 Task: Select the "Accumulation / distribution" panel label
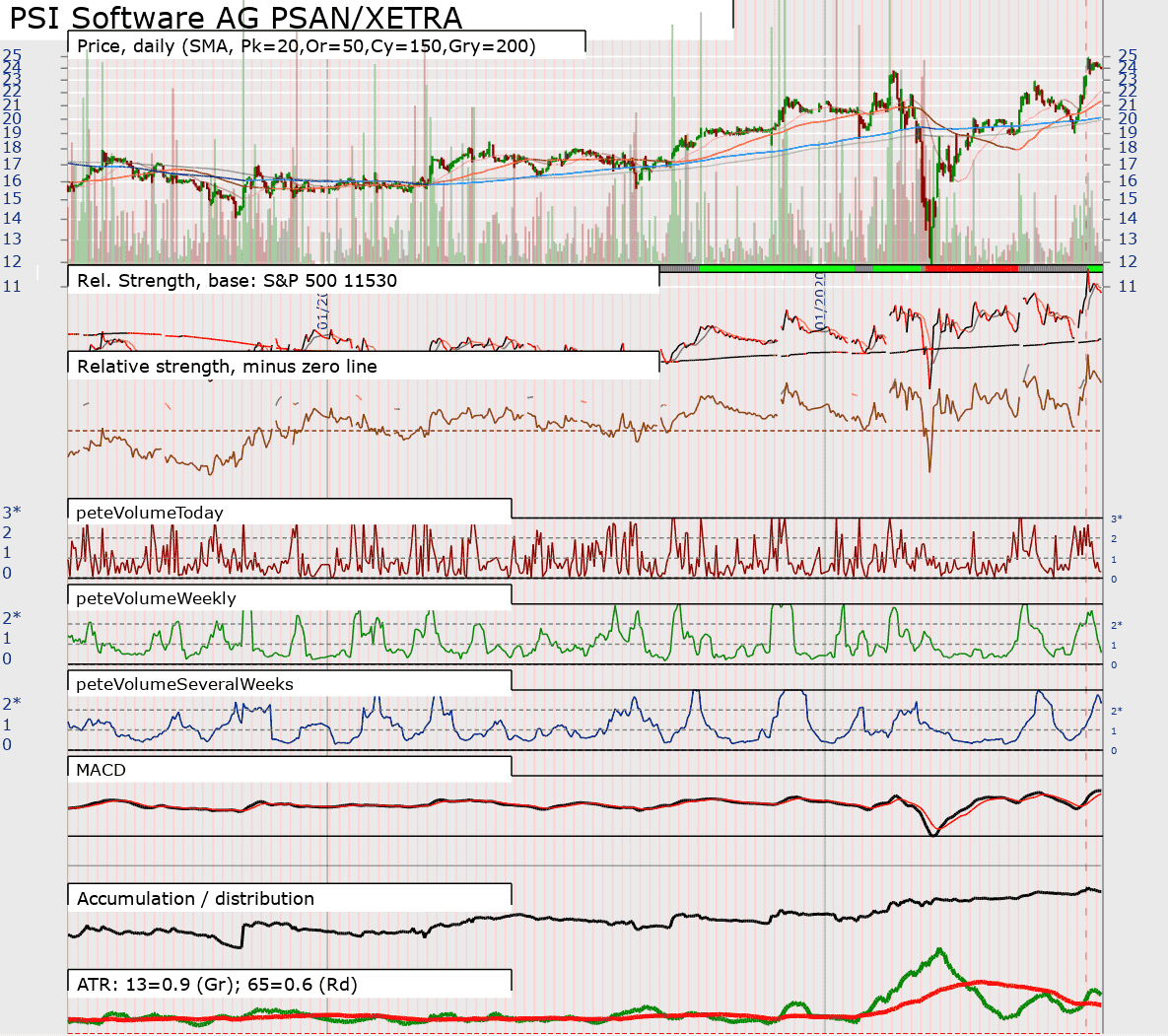(195, 899)
